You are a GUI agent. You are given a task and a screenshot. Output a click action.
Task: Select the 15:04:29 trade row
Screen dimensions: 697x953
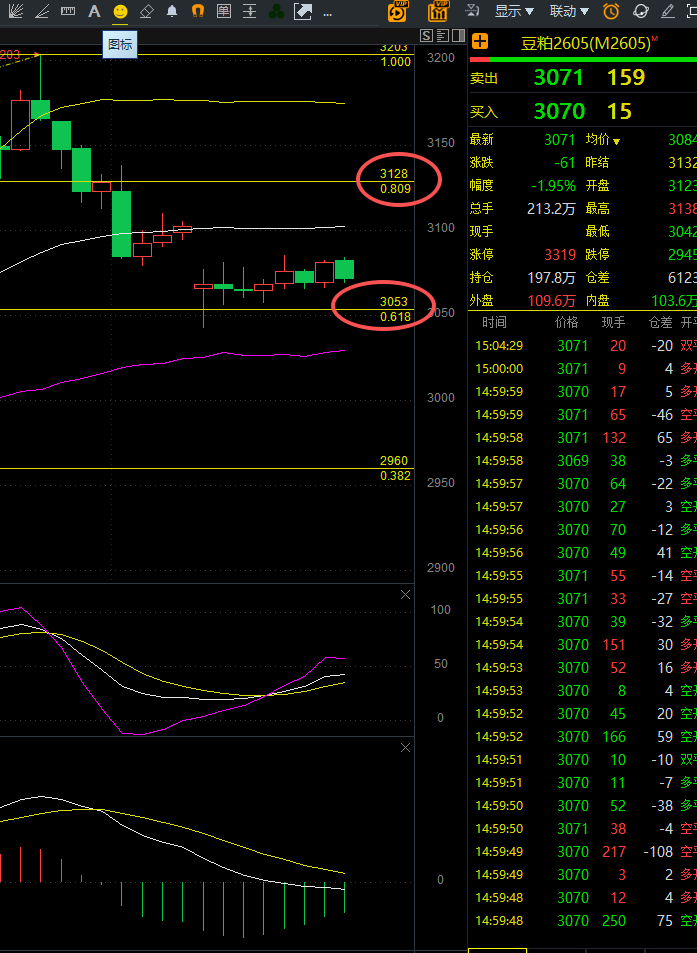click(x=583, y=346)
